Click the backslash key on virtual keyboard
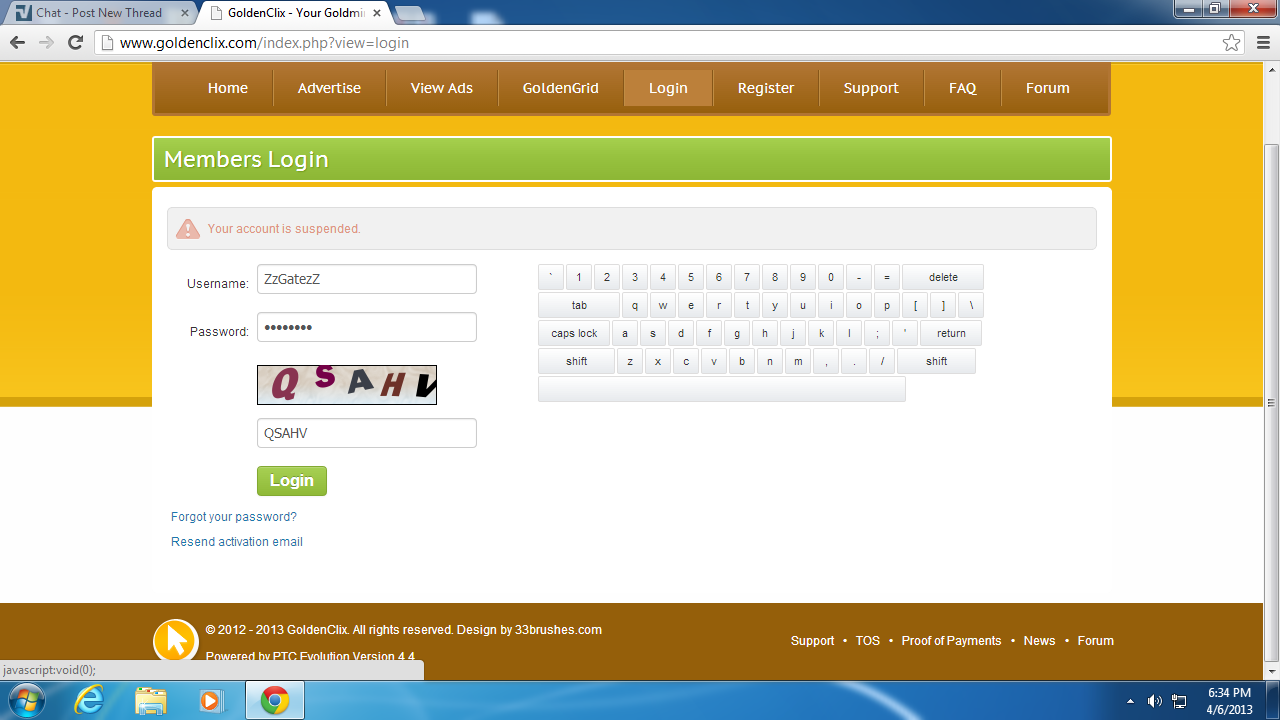The width and height of the screenshot is (1280, 720). (x=971, y=305)
